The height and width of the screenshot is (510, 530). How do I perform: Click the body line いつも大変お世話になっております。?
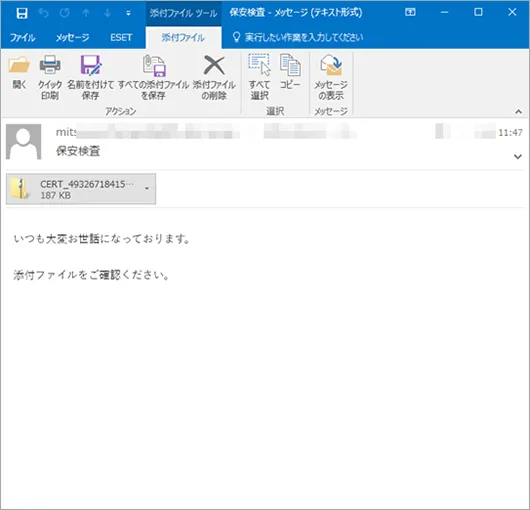click(x=102, y=239)
